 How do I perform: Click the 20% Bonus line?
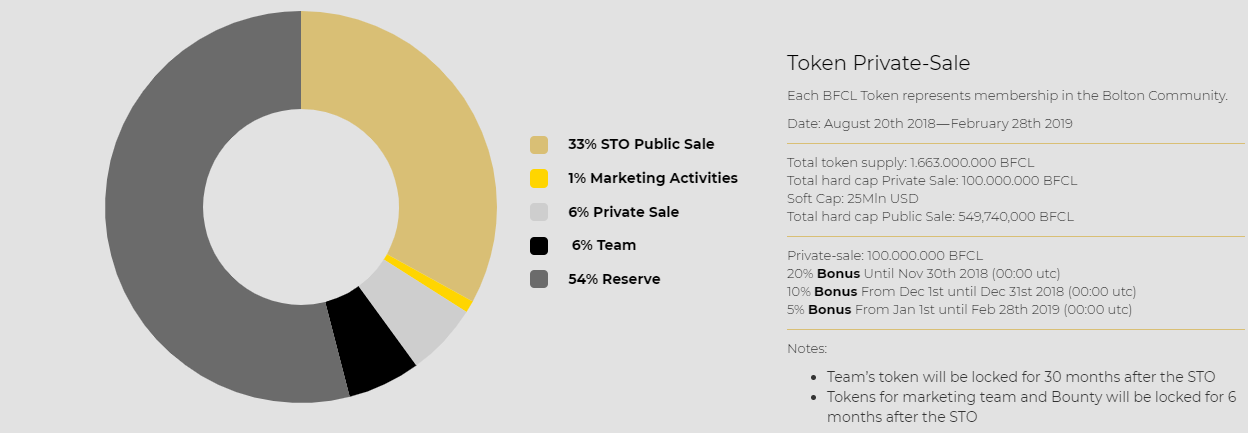(924, 273)
